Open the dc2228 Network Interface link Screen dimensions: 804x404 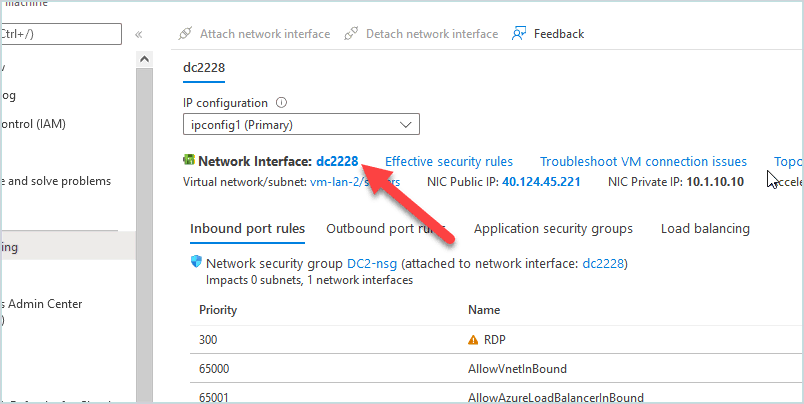[337, 161]
